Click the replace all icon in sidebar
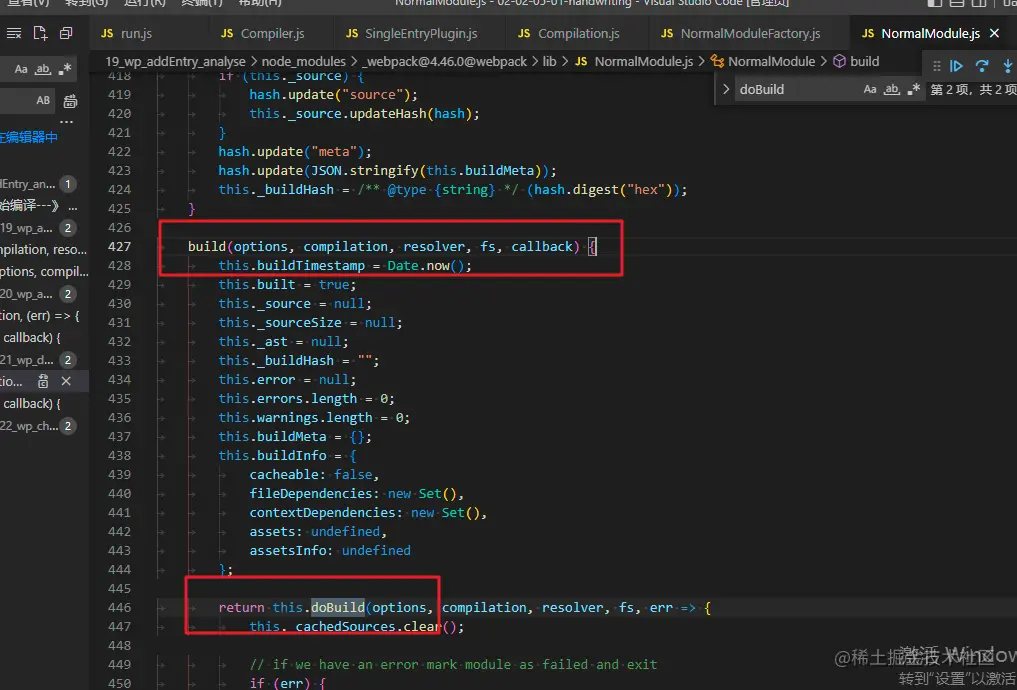Viewport: 1017px width, 690px height. 71,101
